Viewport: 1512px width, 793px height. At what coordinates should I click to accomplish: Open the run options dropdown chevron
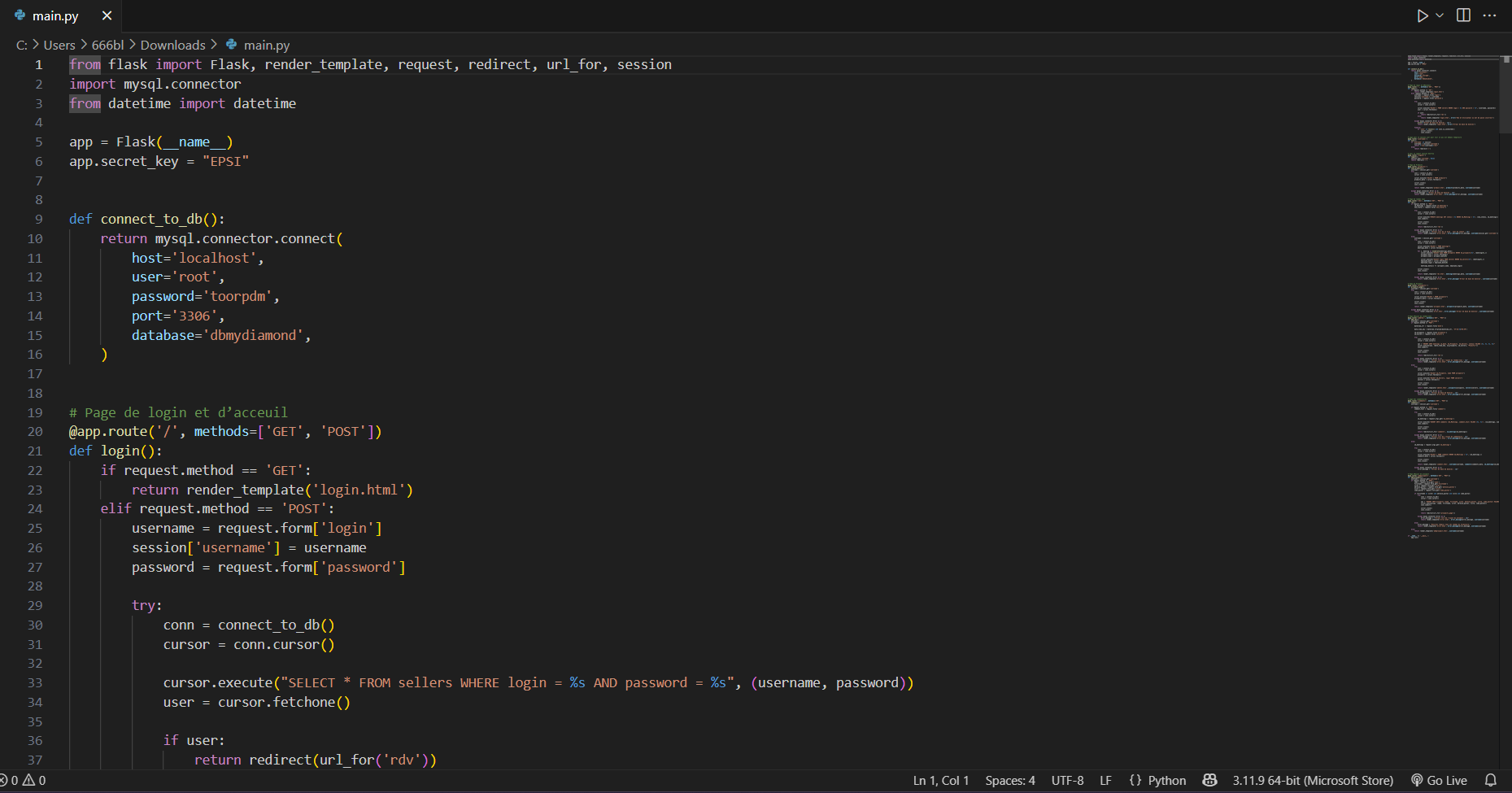[1440, 15]
